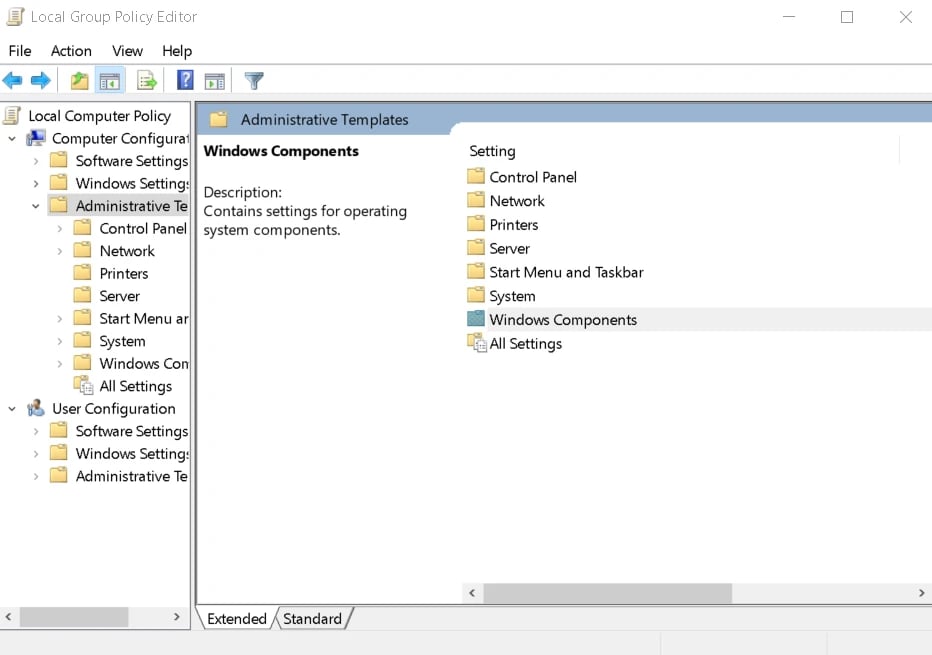
Task: Collapse Administrative Templates under Computer Configuration
Action: 36,206
